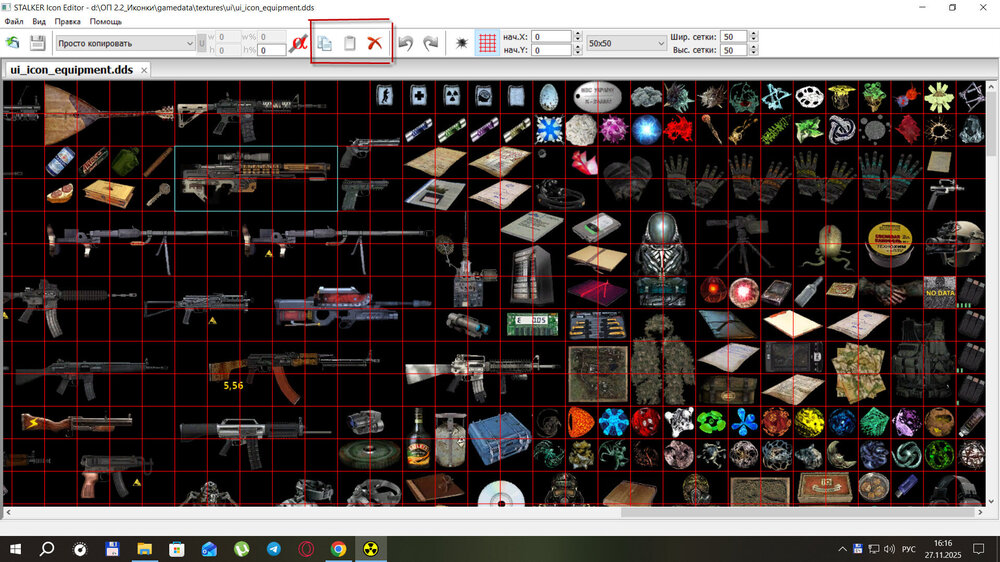Screen dimensions: 1000x562
Task: Click the floppy disk save icon
Action: coord(38,43)
